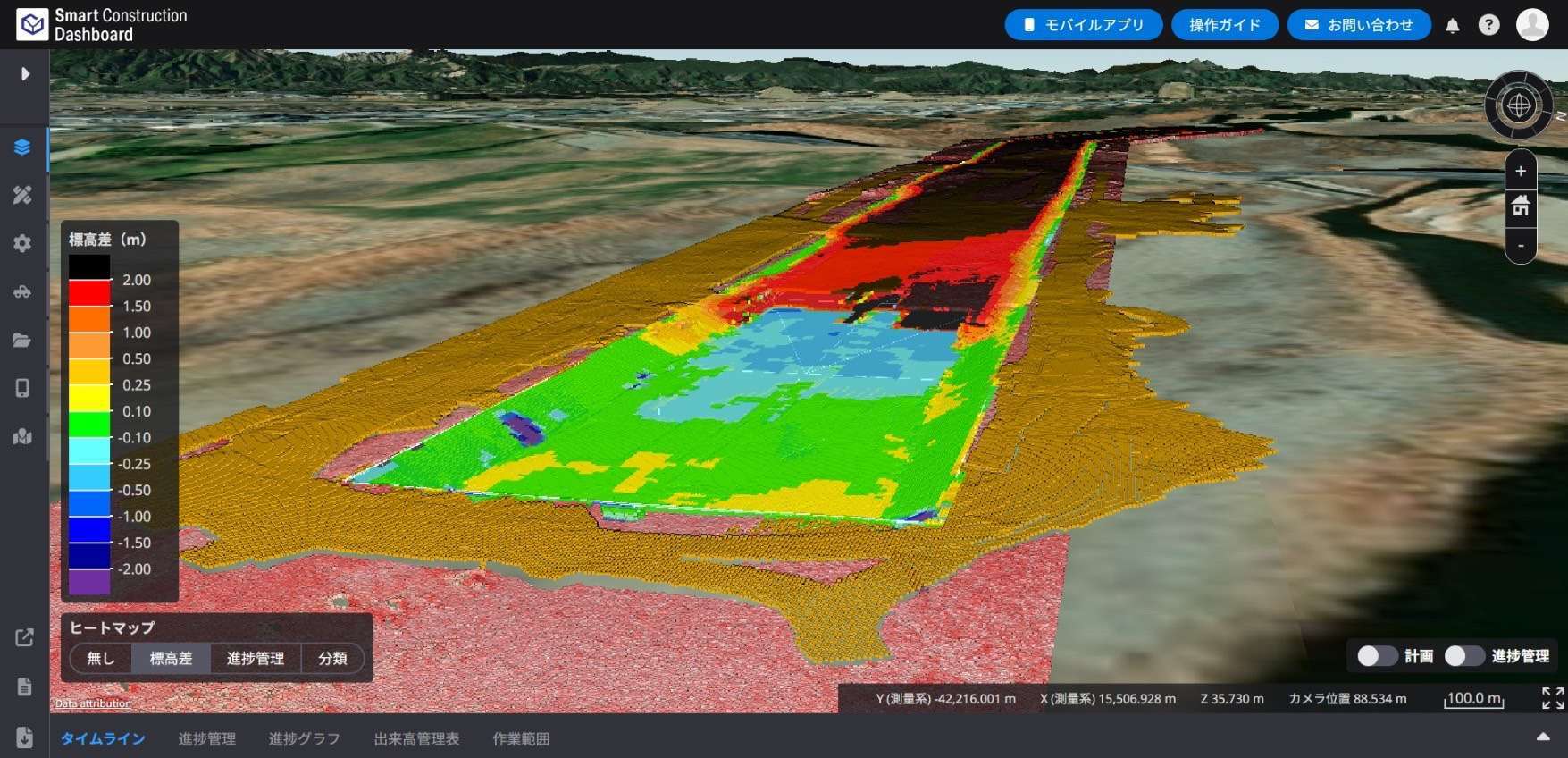Expand the left sidebar with the arrow
The image size is (1568, 758).
[x=25, y=73]
